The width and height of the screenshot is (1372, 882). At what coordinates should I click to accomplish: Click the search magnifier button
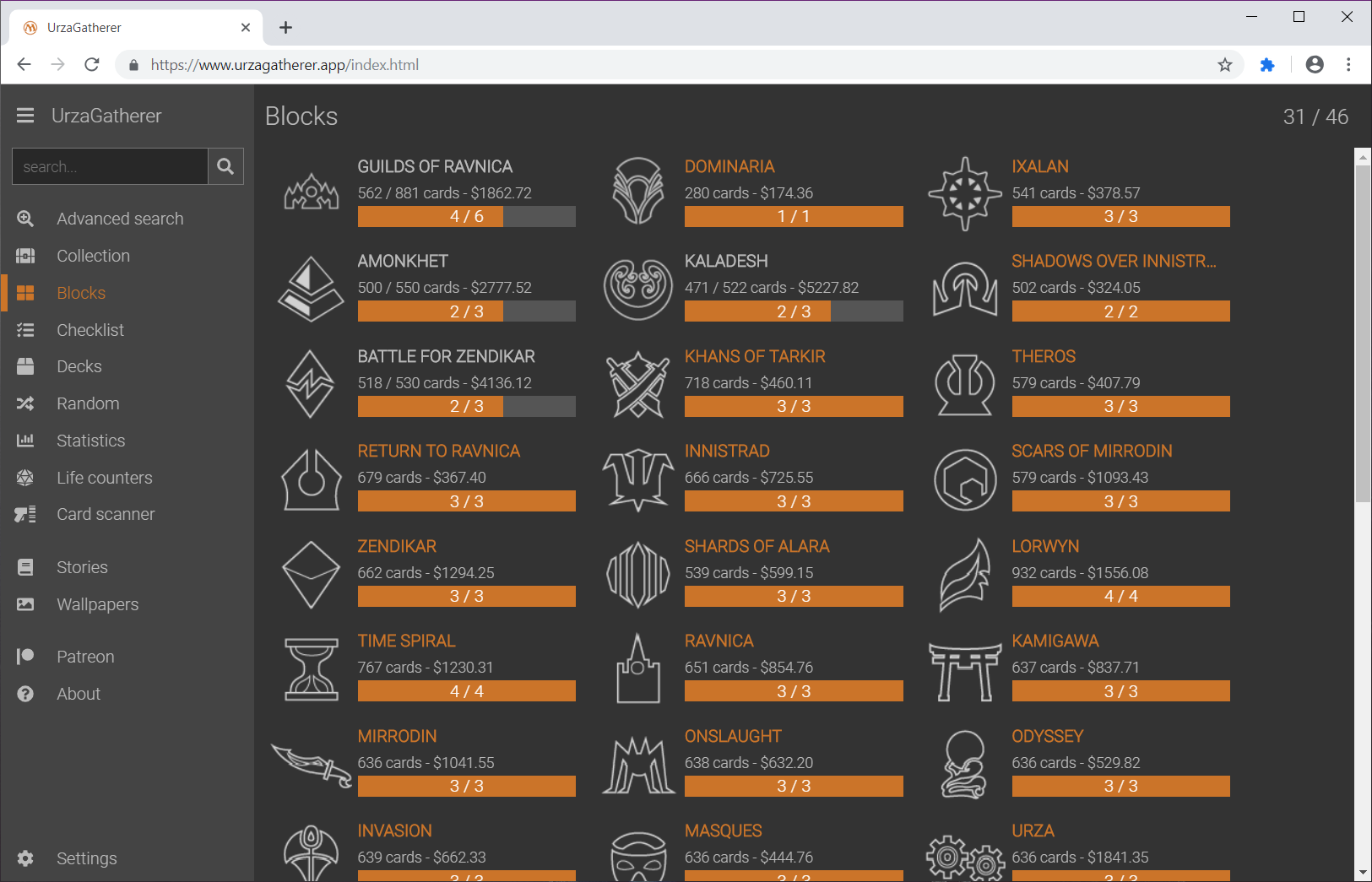(225, 166)
